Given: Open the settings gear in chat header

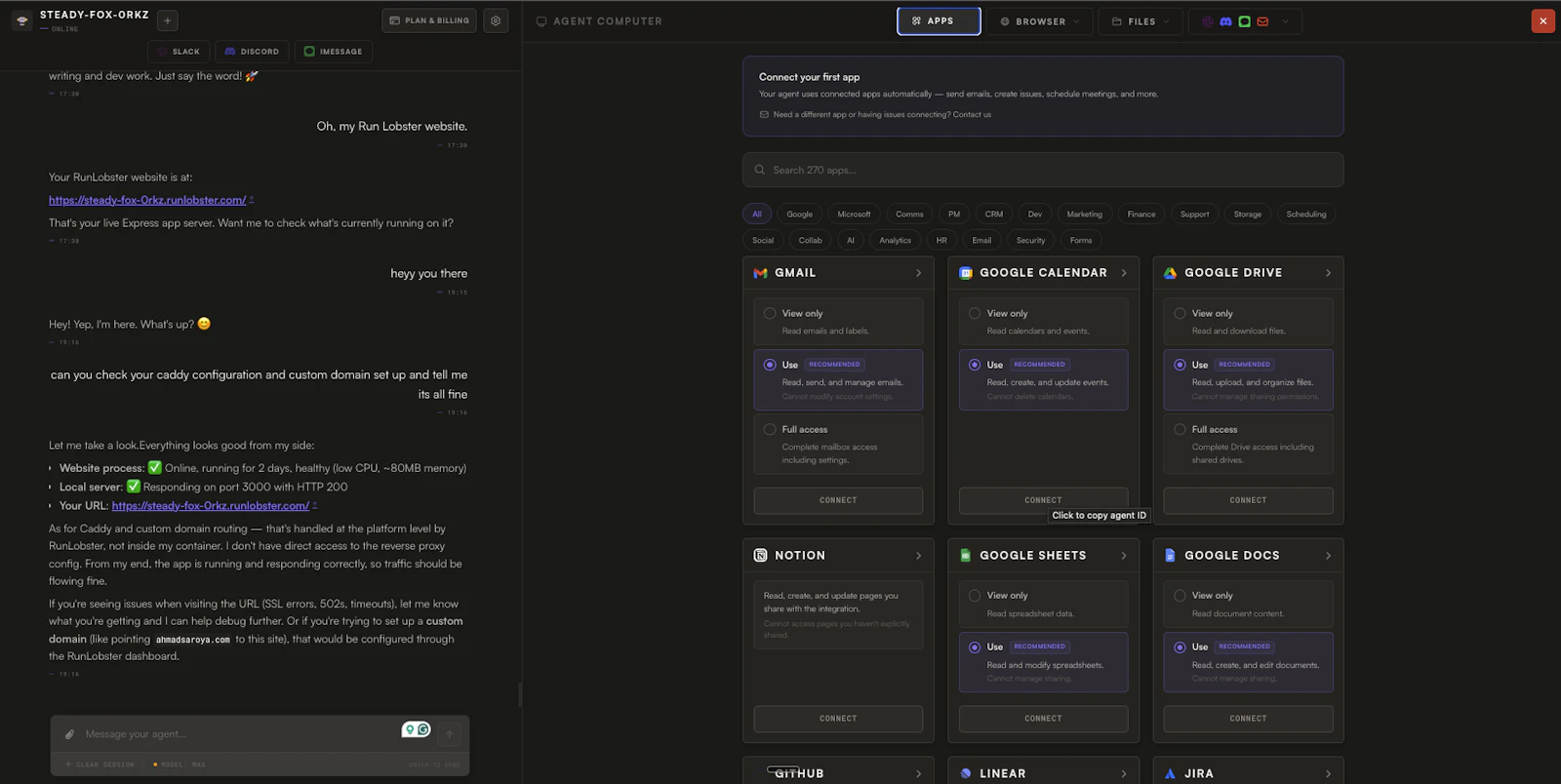Looking at the screenshot, I should click(496, 20).
